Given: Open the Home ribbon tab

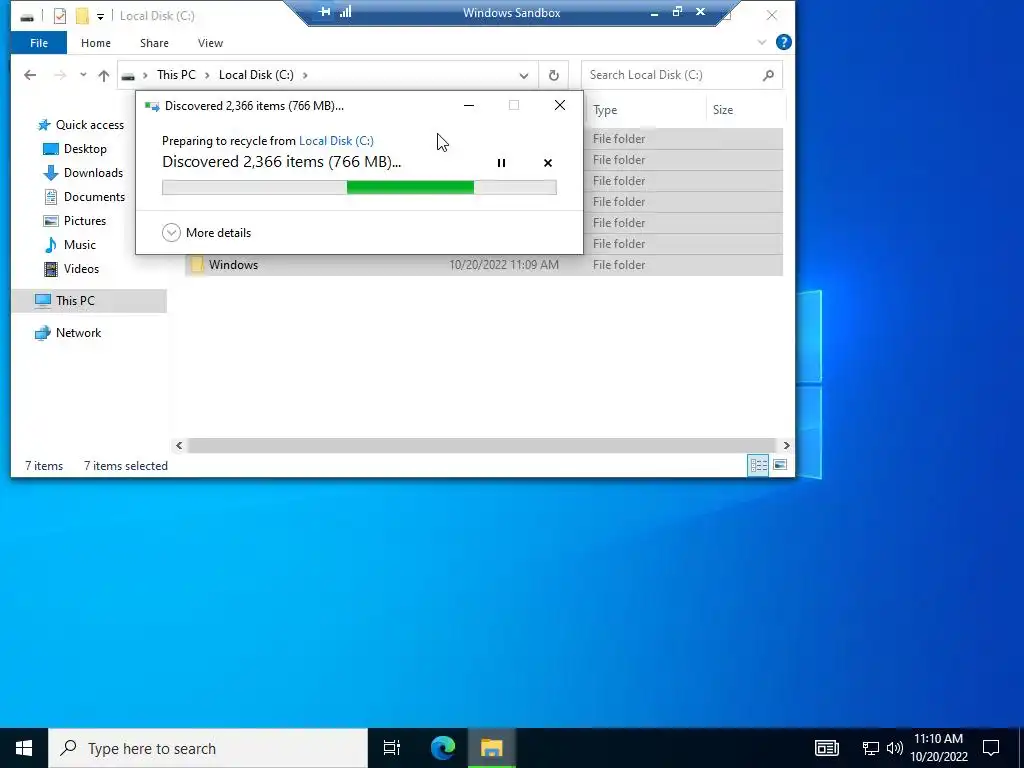Looking at the screenshot, I should pyautogui.click(x=95, y=42).
